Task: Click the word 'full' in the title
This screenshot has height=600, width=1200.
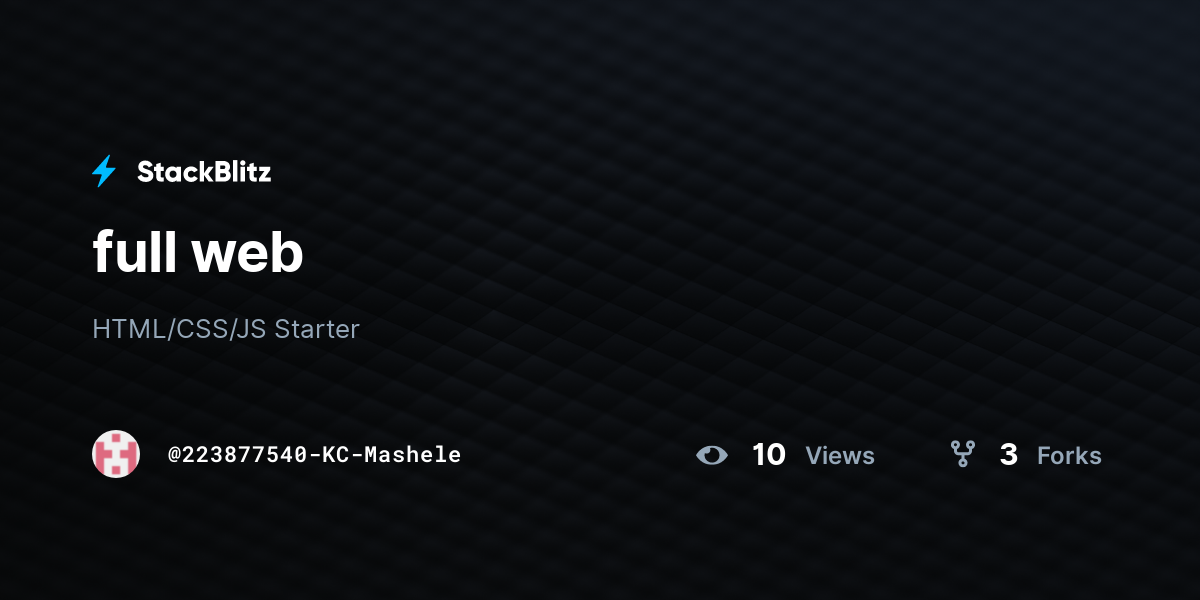Action: click(135, 251)
